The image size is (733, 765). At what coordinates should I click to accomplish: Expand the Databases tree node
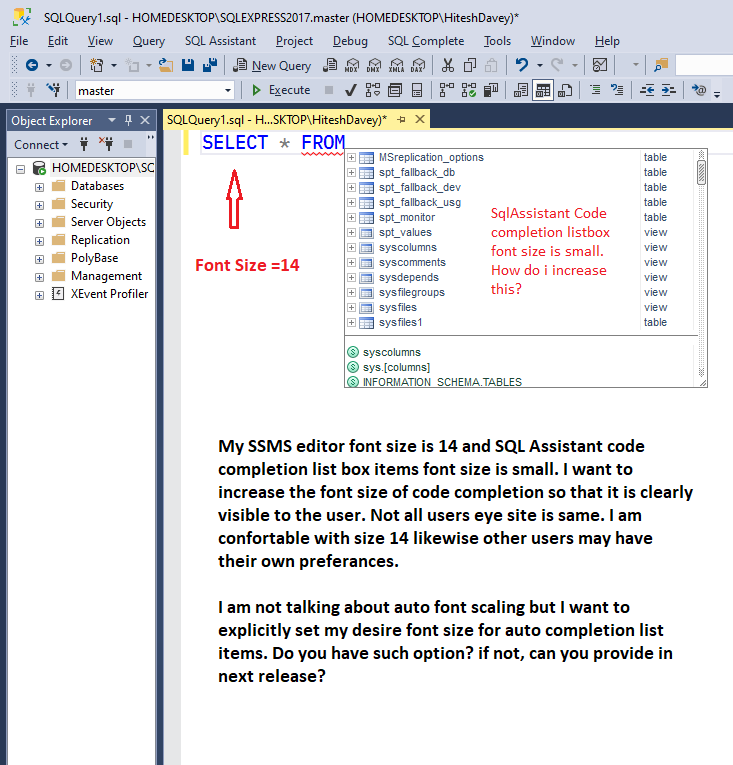click(x=40, y=187)
